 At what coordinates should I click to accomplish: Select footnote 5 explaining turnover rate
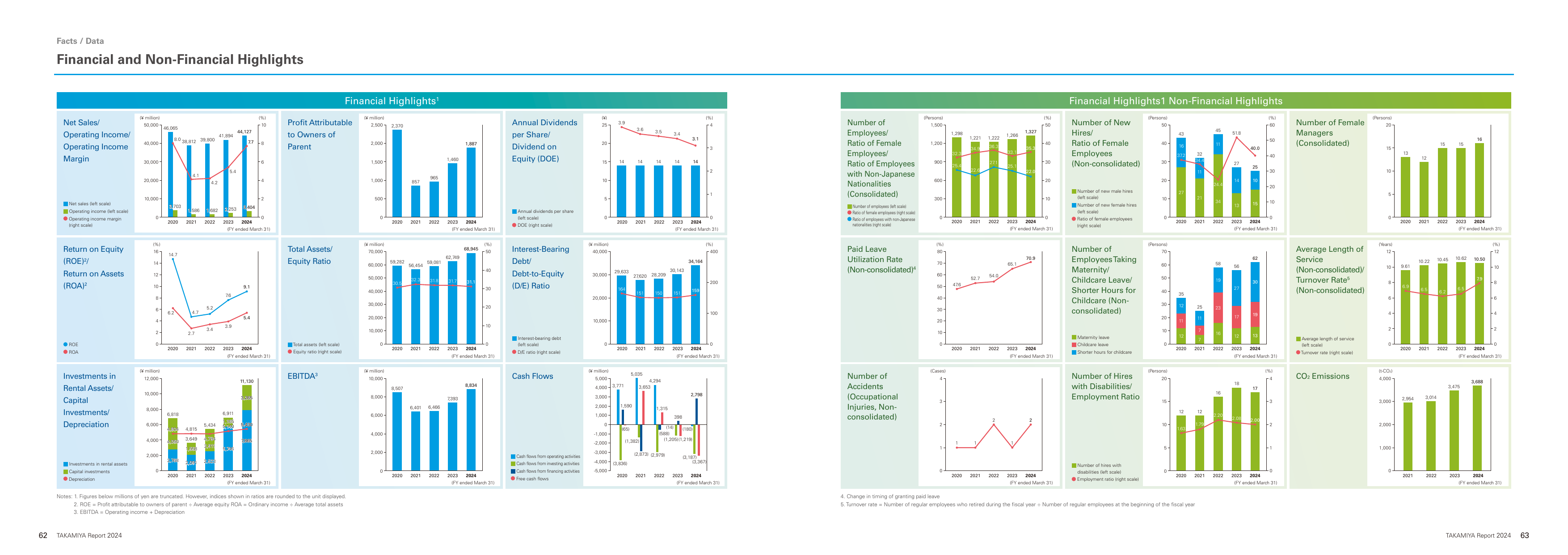pos(1018,504)
